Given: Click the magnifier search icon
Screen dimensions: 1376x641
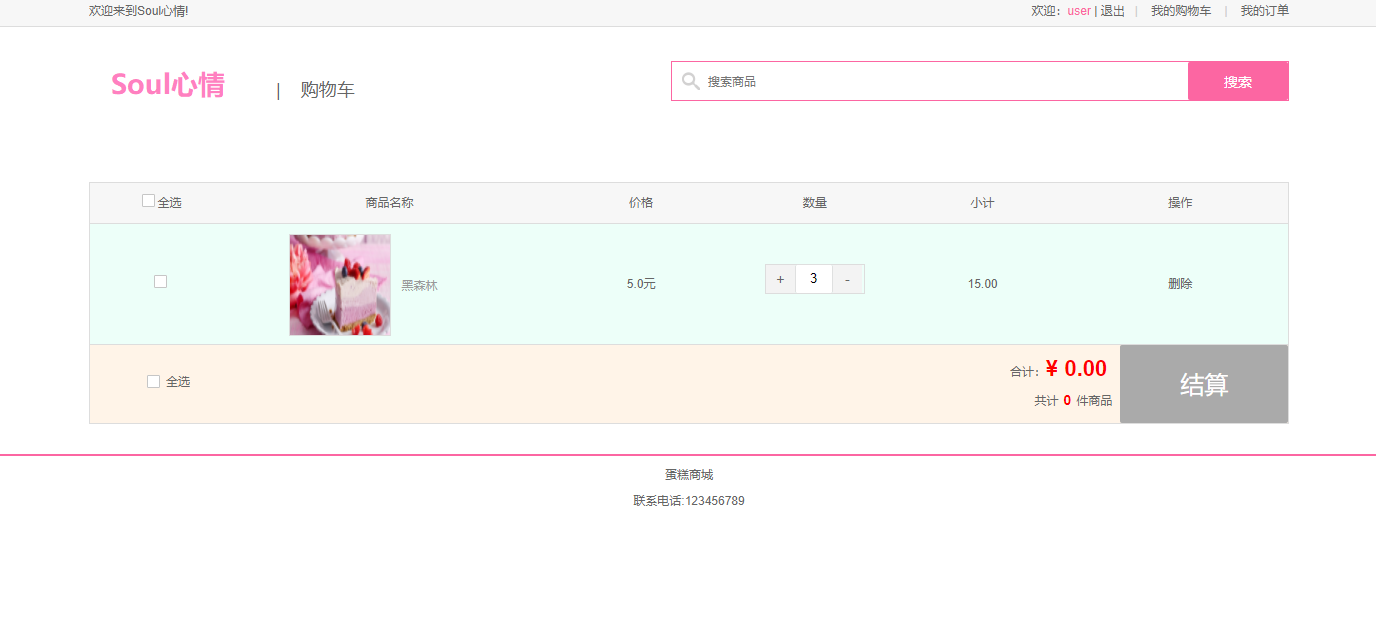Looking at the screenshot, I should [690, 81].
